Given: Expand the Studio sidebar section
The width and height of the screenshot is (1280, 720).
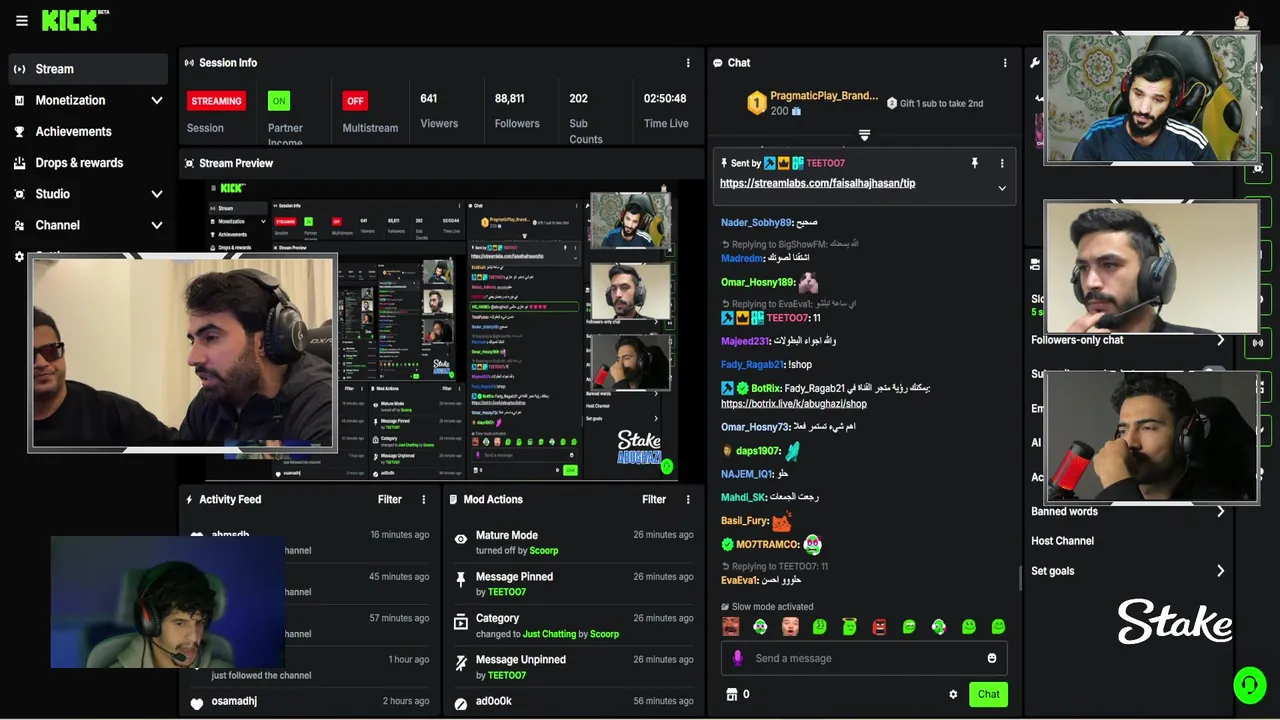Looking at the screenshot, I should click(x=88, y=194).
